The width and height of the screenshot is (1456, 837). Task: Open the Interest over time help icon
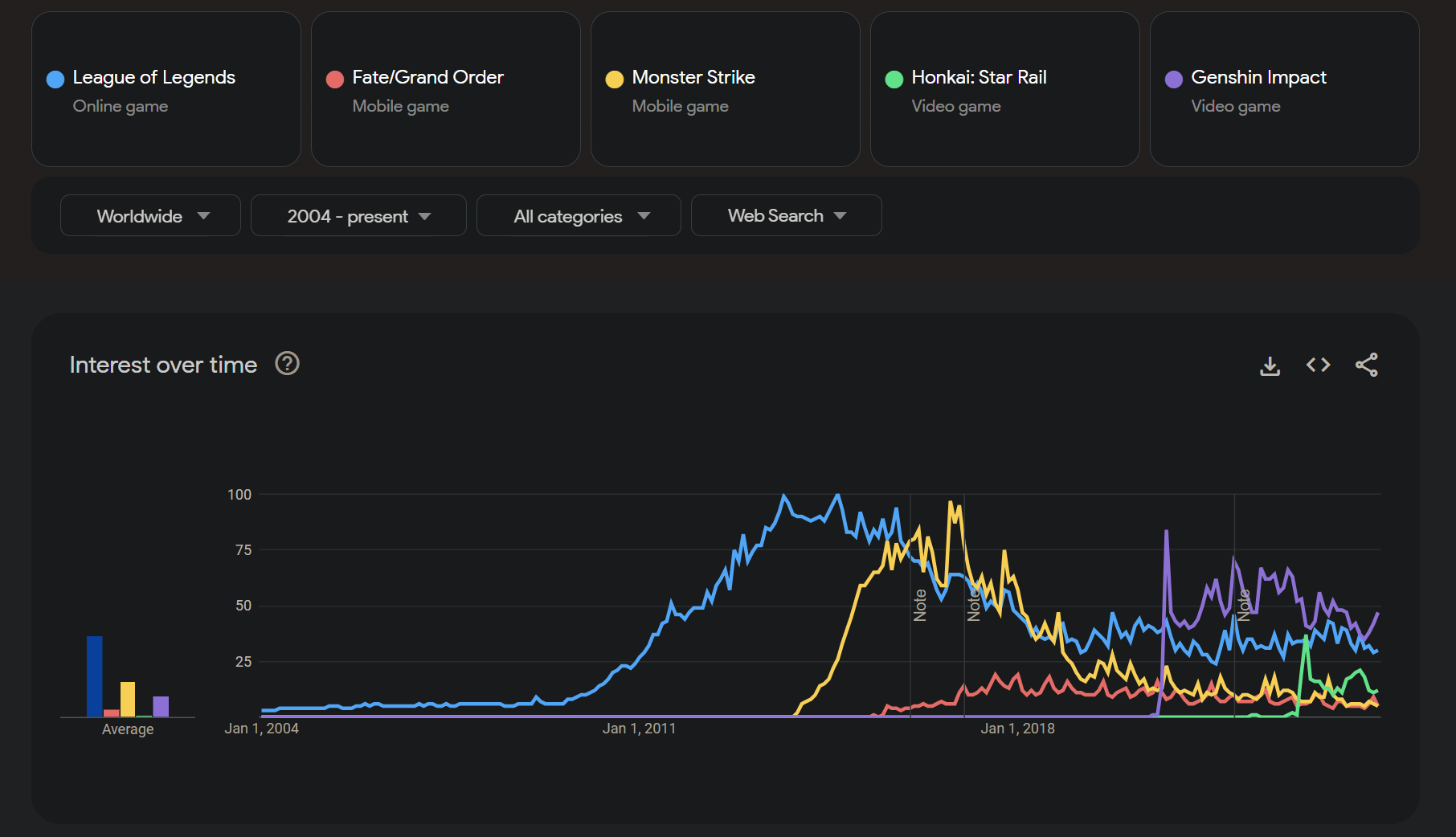[x=287, y=364]
